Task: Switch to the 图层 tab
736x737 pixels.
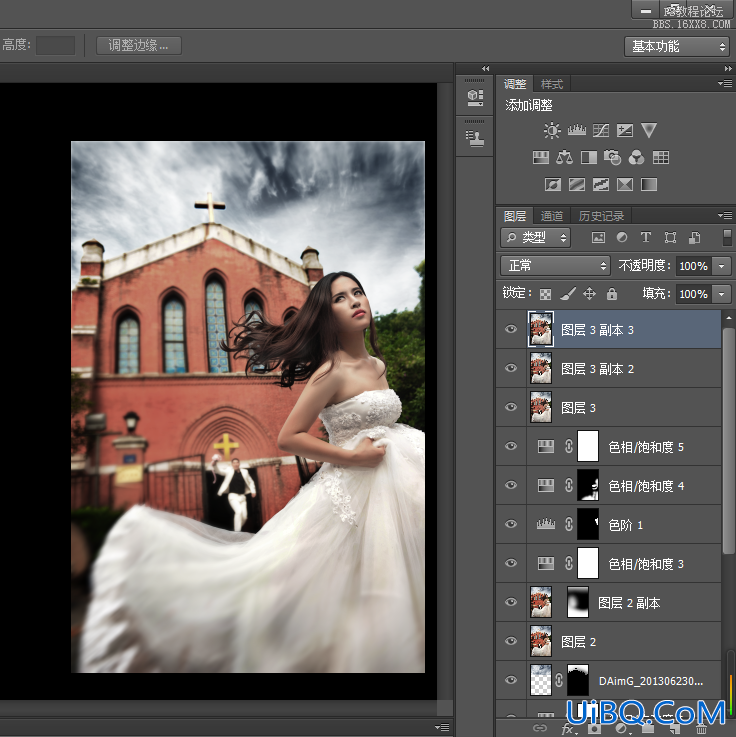Action: (x=515, y=216)
